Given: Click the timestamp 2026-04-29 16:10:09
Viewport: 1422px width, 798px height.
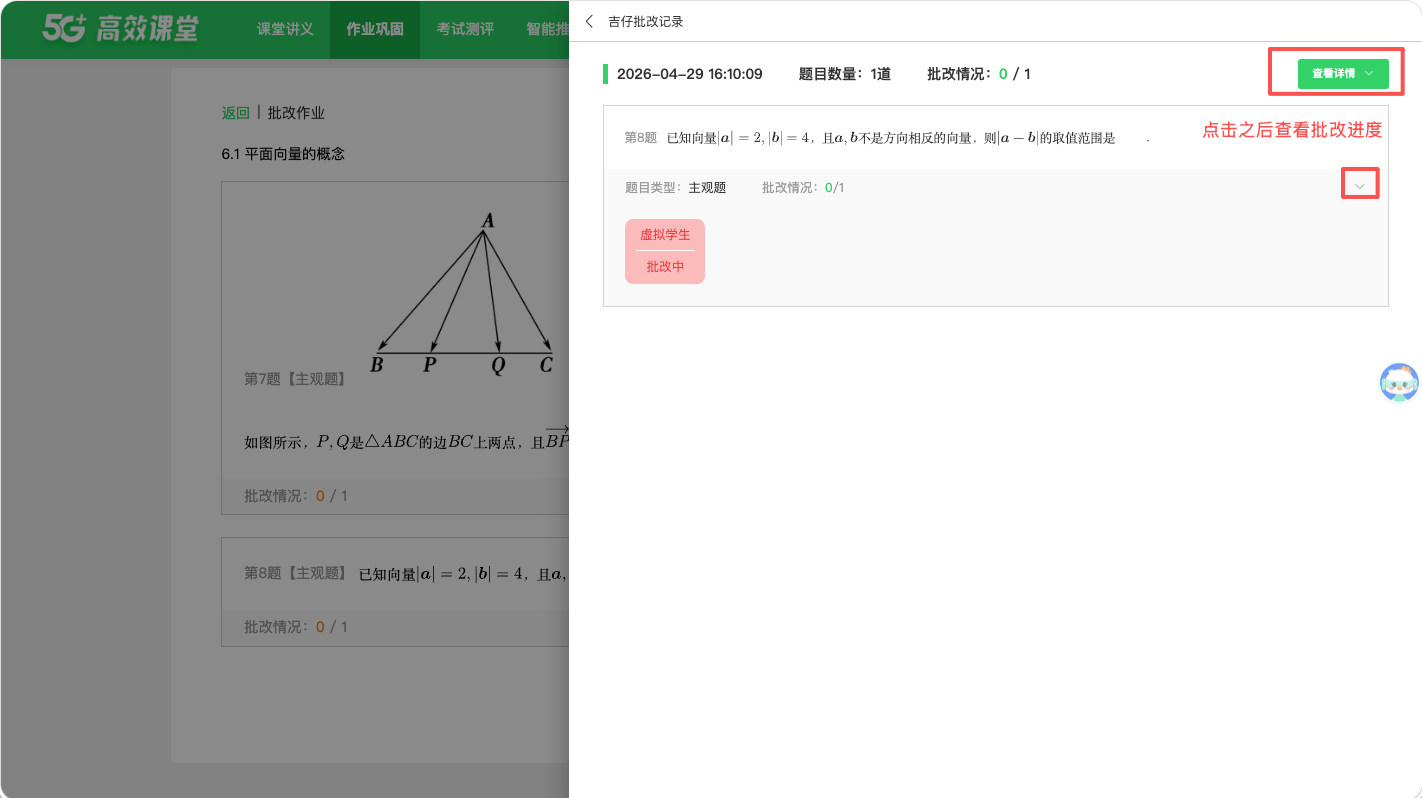Looking at the screenshot, I should pyautogui.click(x=690, y=74).
